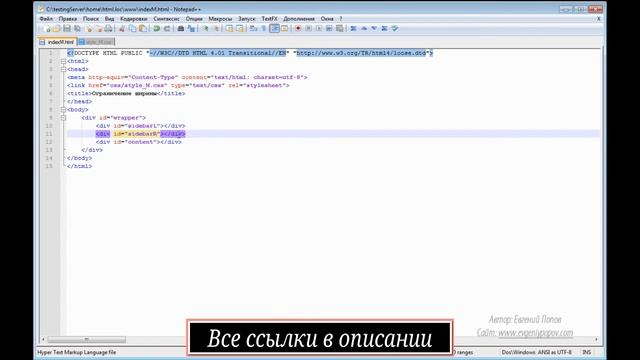Click the green checkmark spell-check icon
This screenshot has height=360, width=640.
pos(395,29)
